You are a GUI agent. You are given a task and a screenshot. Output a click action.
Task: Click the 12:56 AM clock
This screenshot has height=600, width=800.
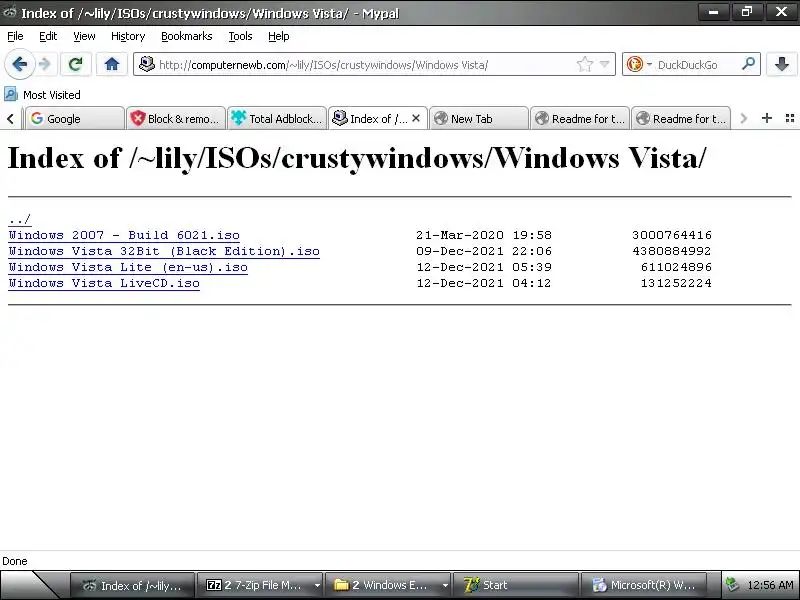pos(770,585)
